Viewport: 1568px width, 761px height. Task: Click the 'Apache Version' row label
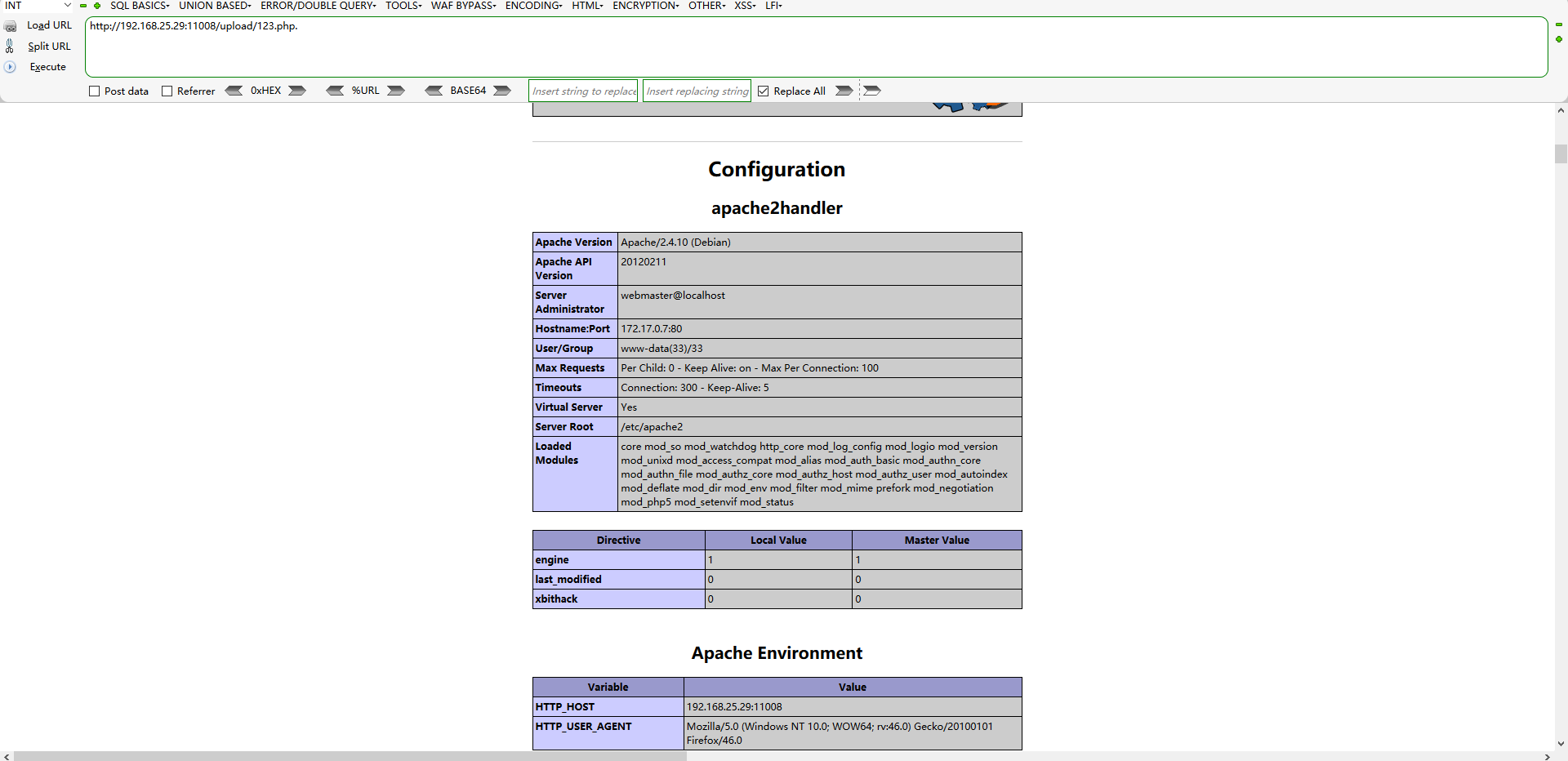(573, 243)
